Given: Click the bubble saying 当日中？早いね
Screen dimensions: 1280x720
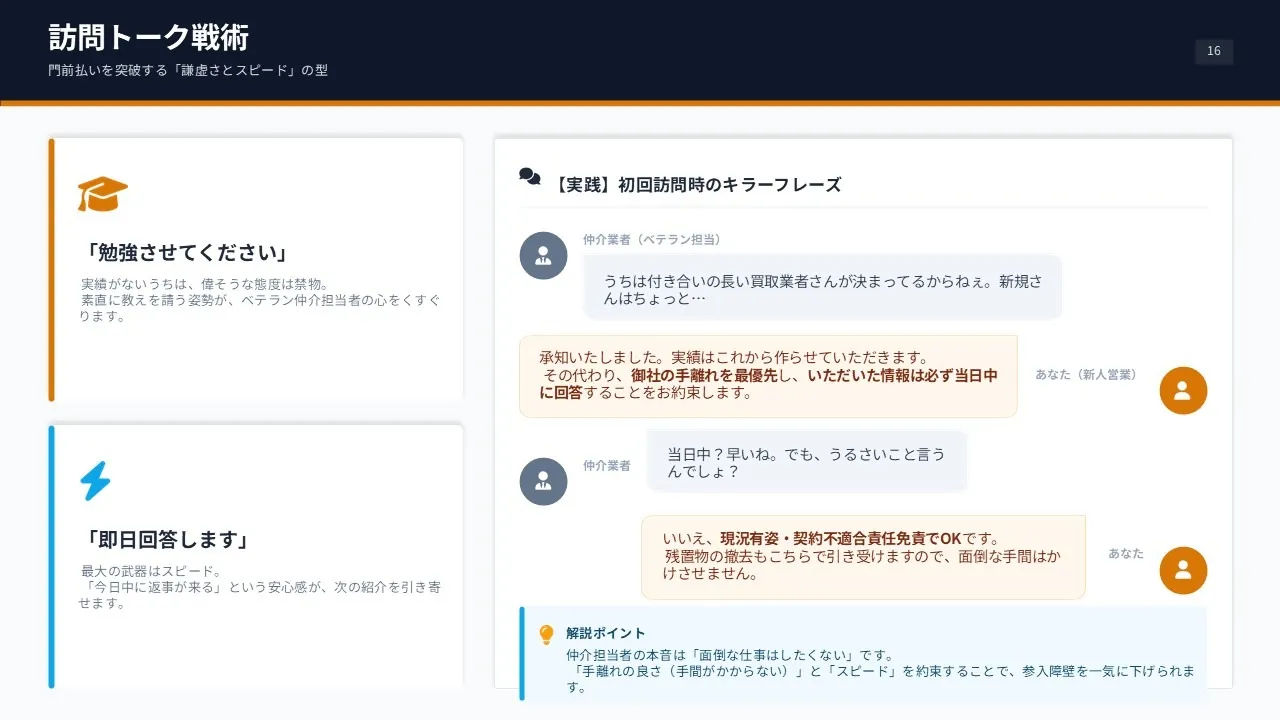Looking at the screenshot, I should pyautogui.click(x=806, y=462).
